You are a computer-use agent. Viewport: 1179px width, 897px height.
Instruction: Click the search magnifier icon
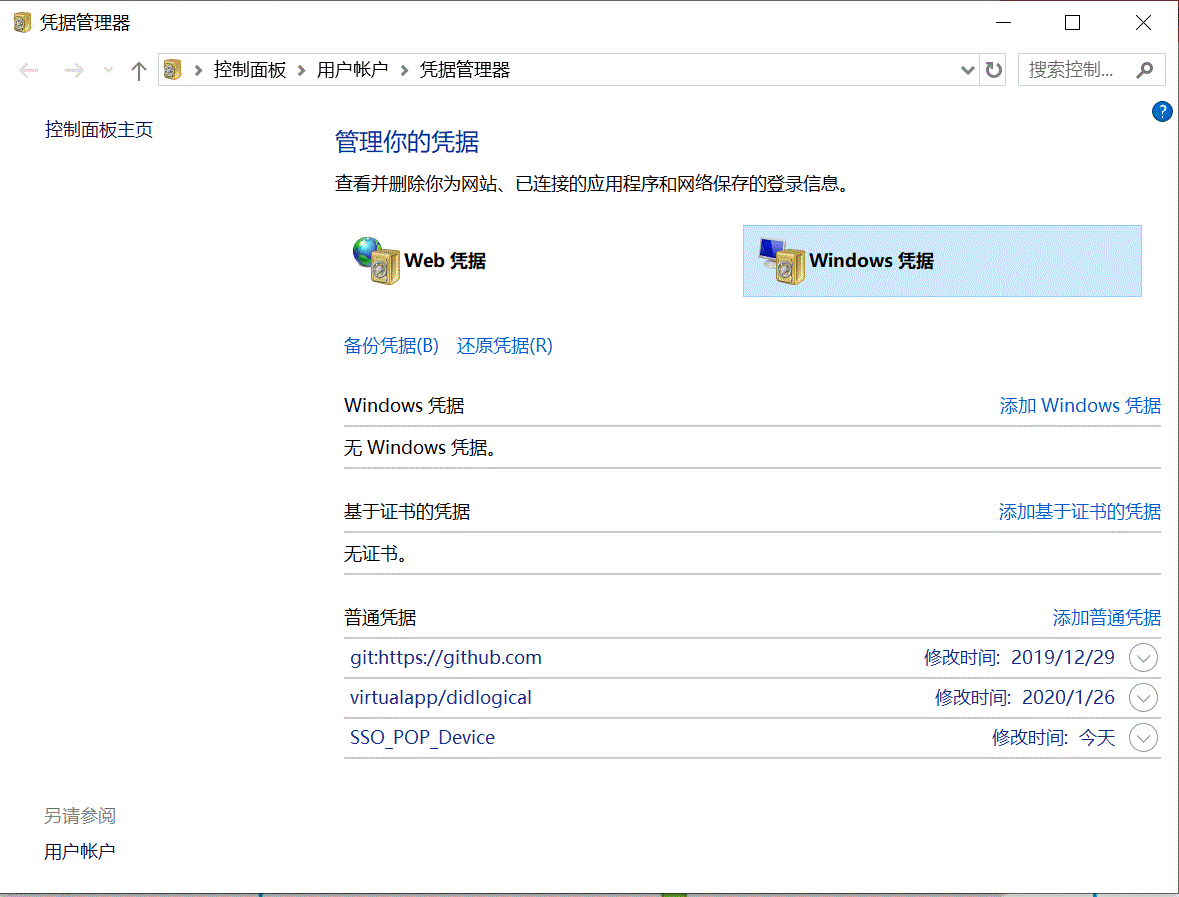coord(1145,70)
